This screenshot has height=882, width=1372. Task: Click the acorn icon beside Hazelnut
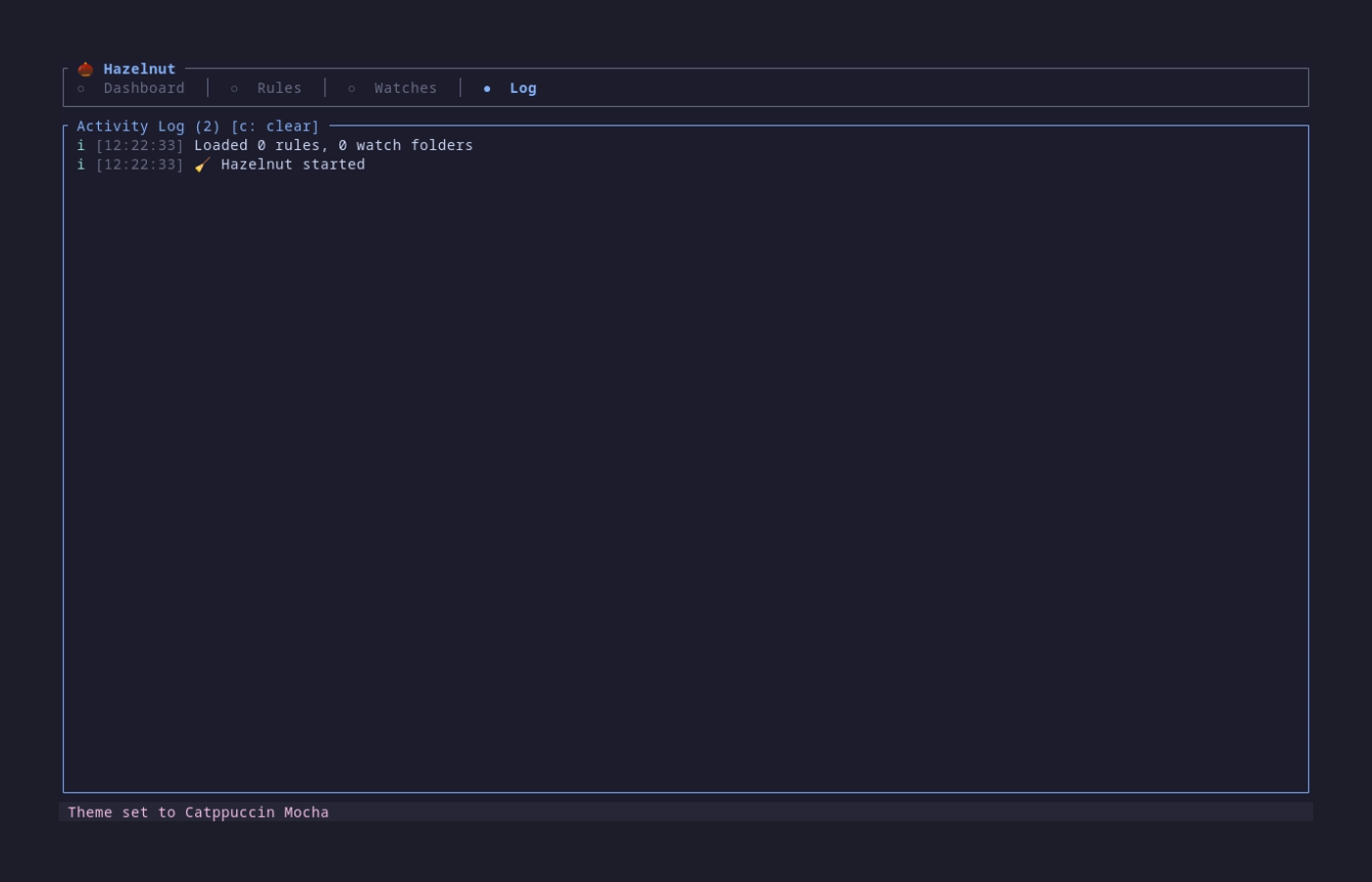85,69
